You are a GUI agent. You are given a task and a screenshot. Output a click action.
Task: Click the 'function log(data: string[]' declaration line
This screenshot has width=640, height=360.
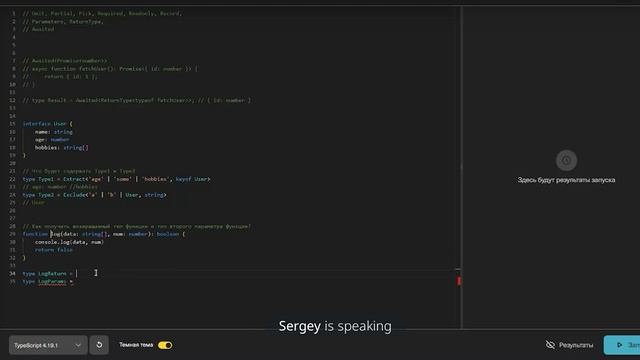pyautogui.click(x=104, y=234)
